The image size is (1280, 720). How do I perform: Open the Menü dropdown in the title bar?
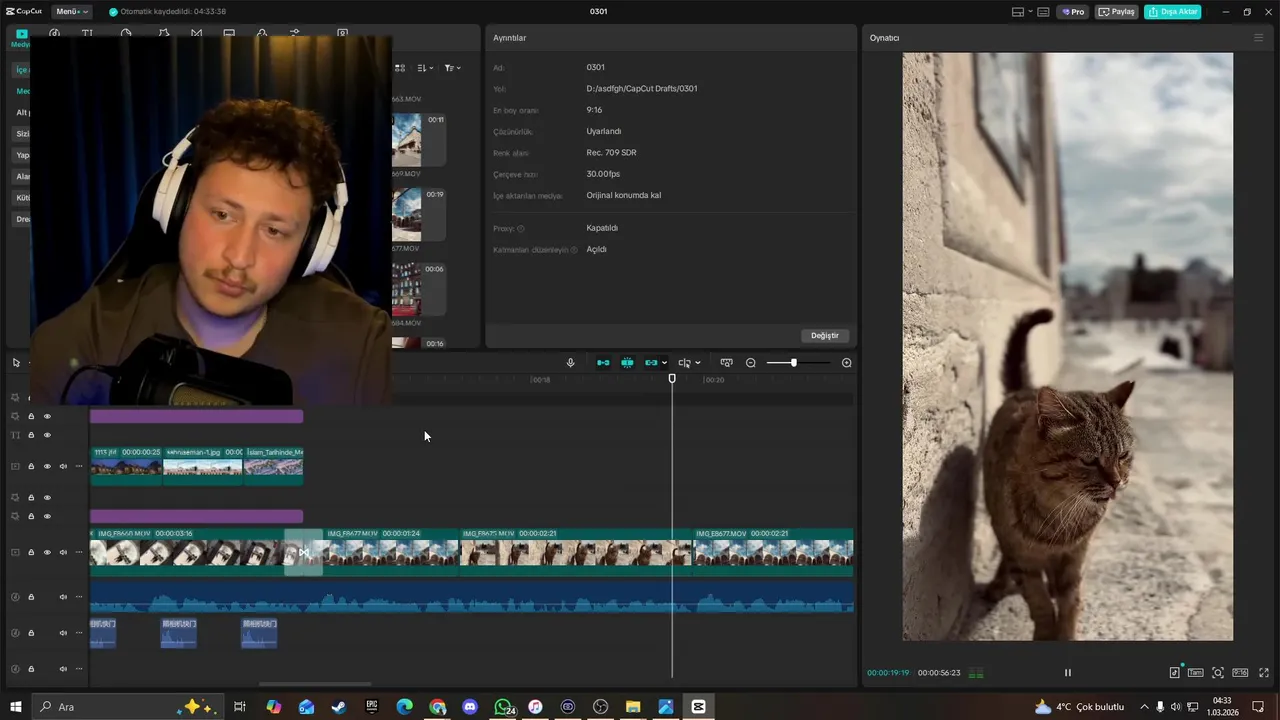coord(72,12)
